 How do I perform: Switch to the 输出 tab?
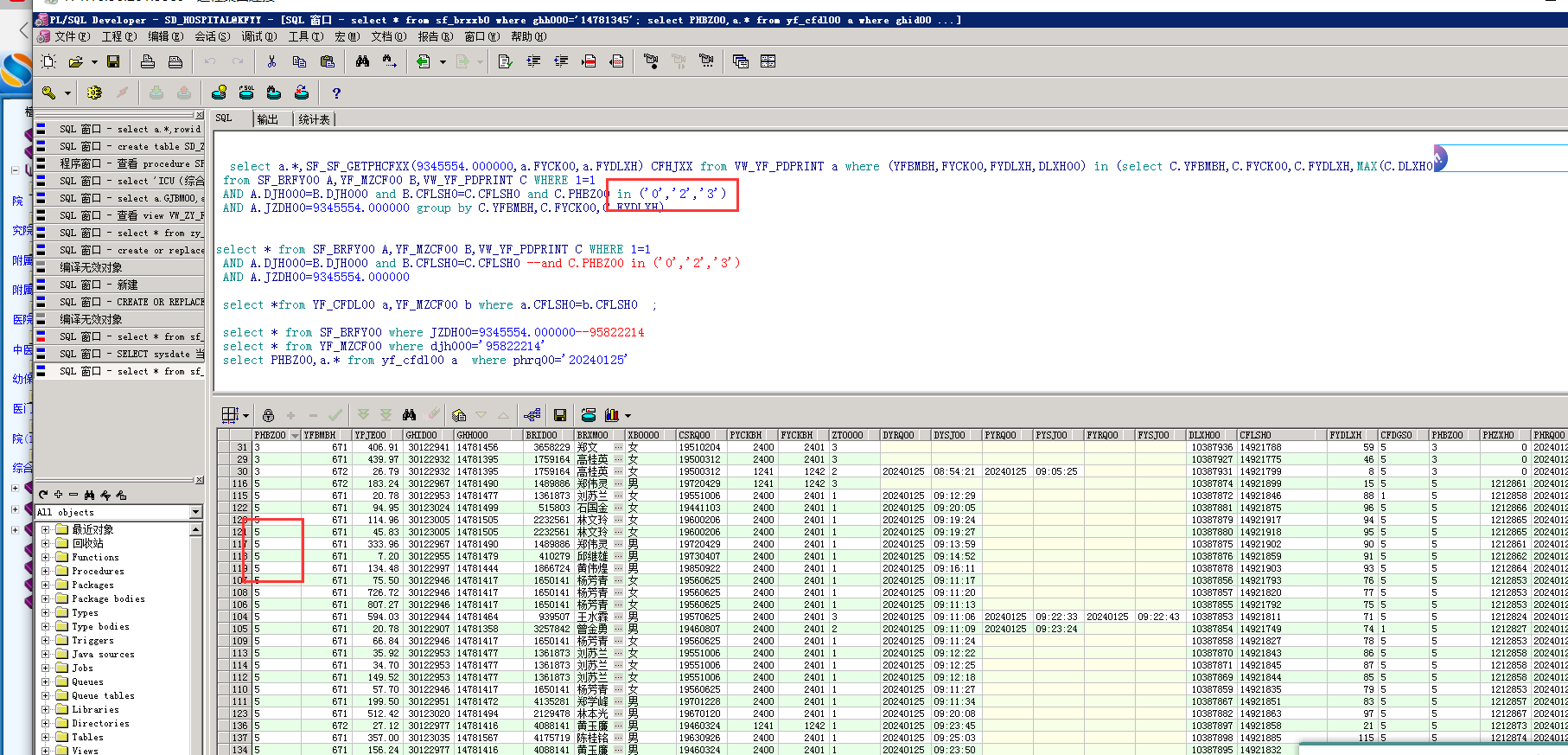(268, 119)
